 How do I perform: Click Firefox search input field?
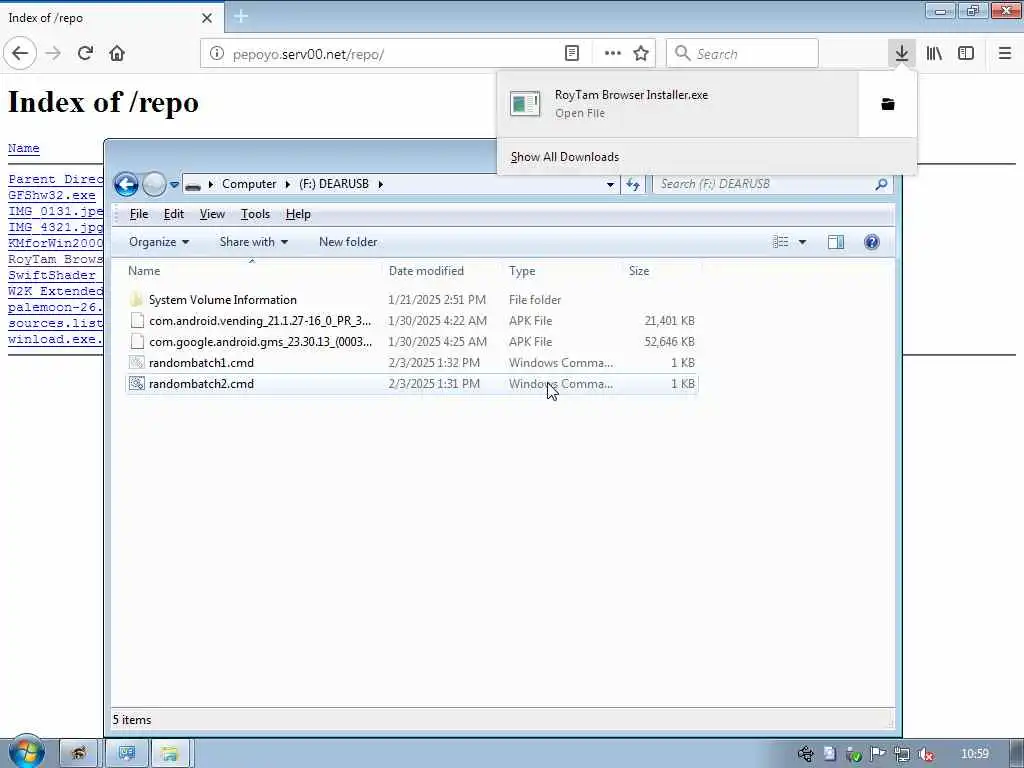742,54
